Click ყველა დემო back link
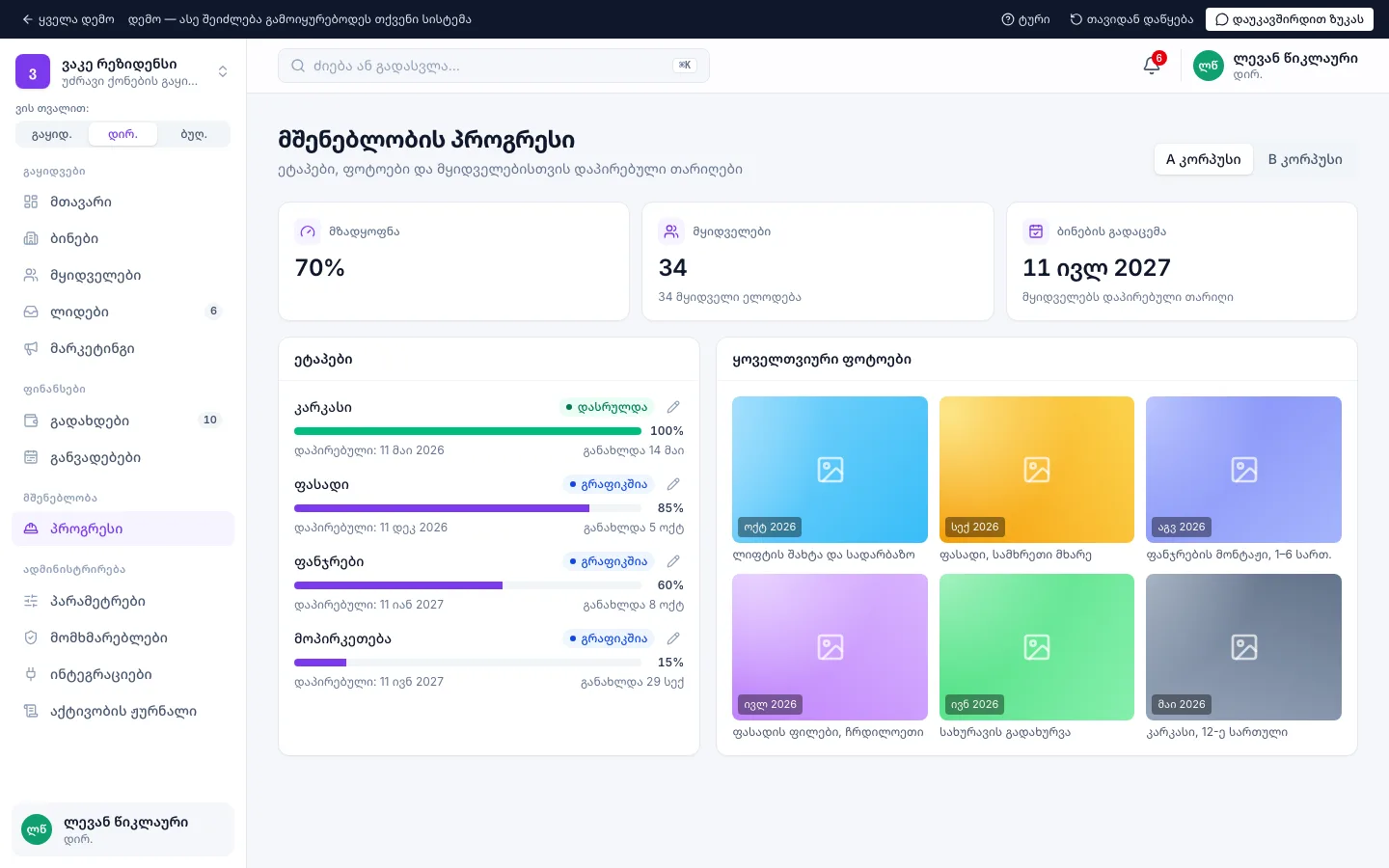Image resolution: width=1389 pixels, height=868 pixels. pyautogui.click(x=68, y=19)
